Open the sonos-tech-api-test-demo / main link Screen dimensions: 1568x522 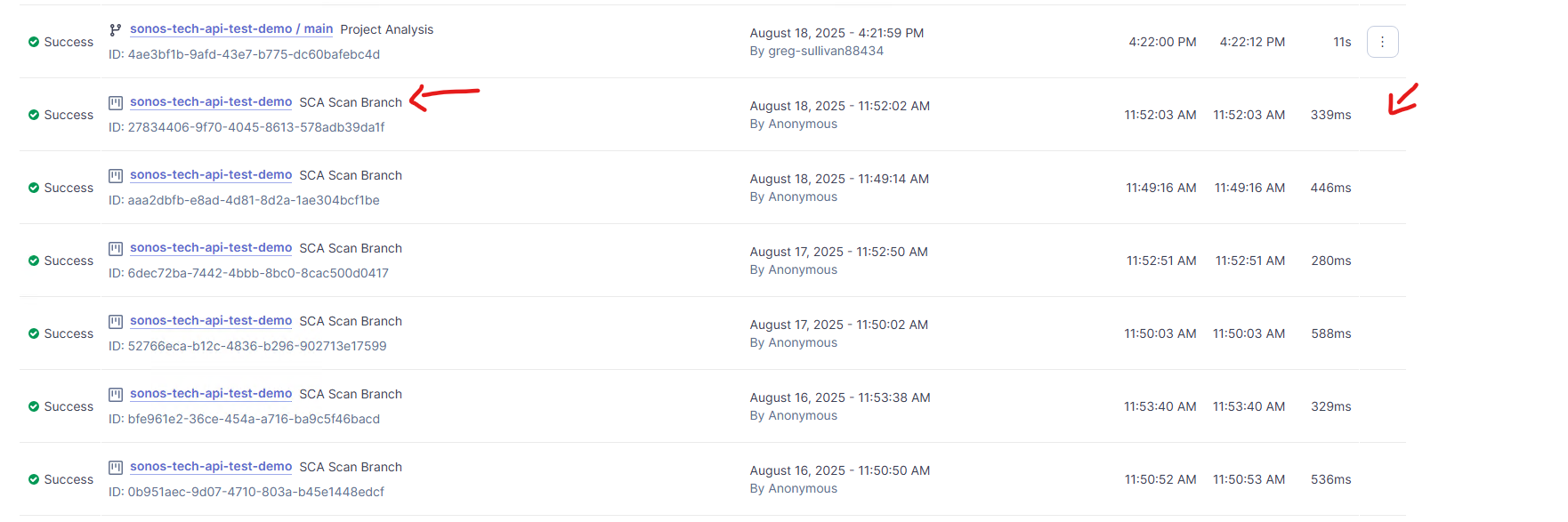pyautogui.click(x=231, y=29)
